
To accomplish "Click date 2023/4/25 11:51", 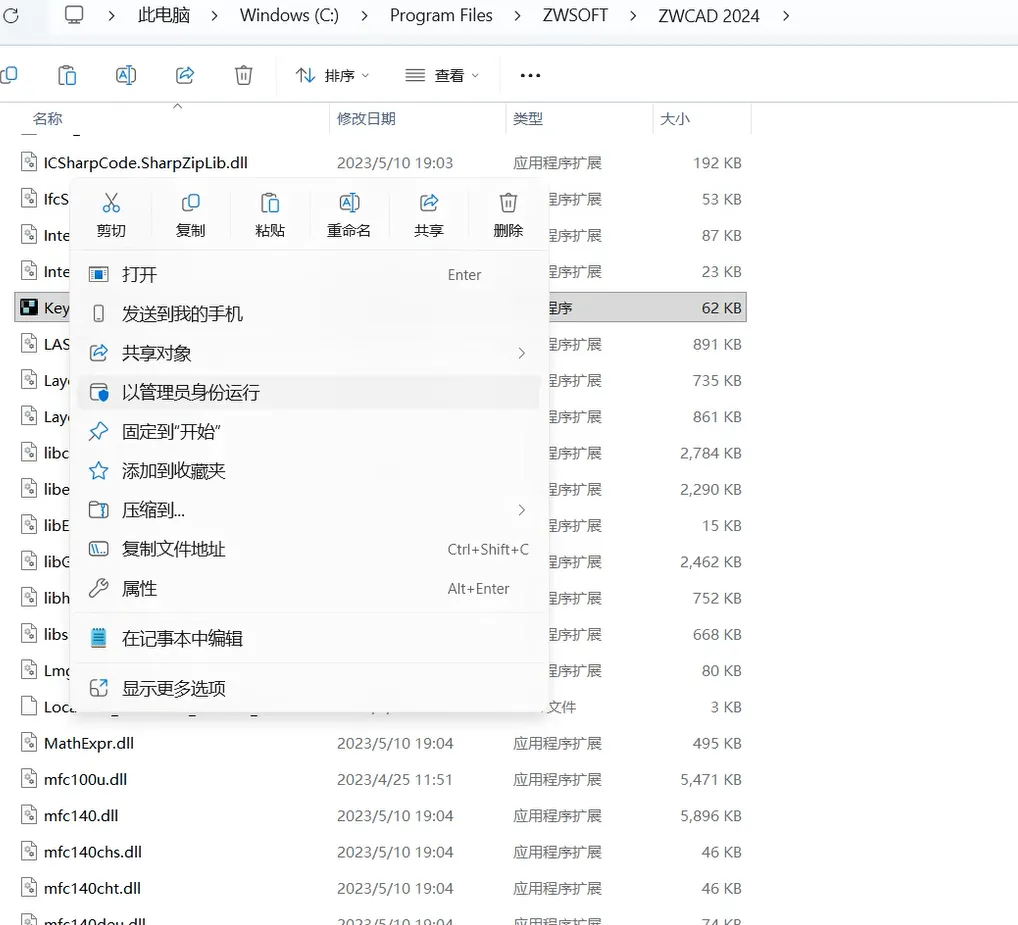I will (394, 780).
